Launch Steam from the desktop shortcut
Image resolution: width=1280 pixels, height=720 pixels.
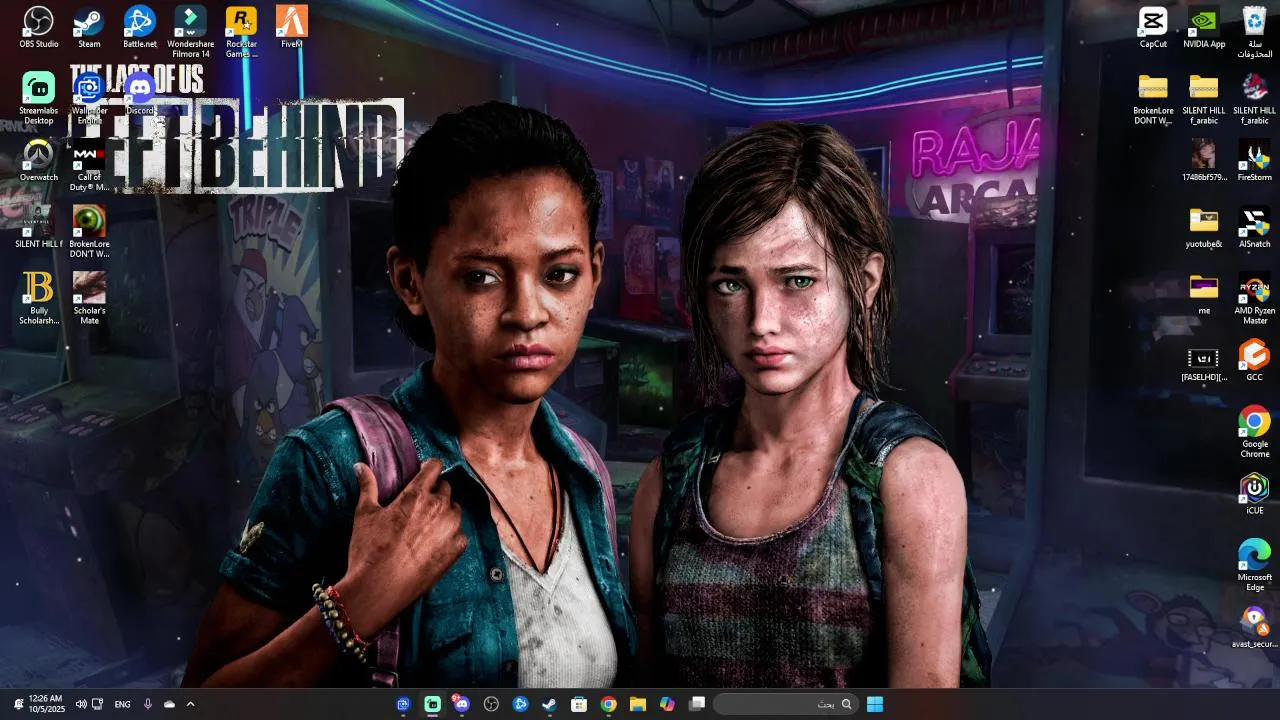[89, 27]
